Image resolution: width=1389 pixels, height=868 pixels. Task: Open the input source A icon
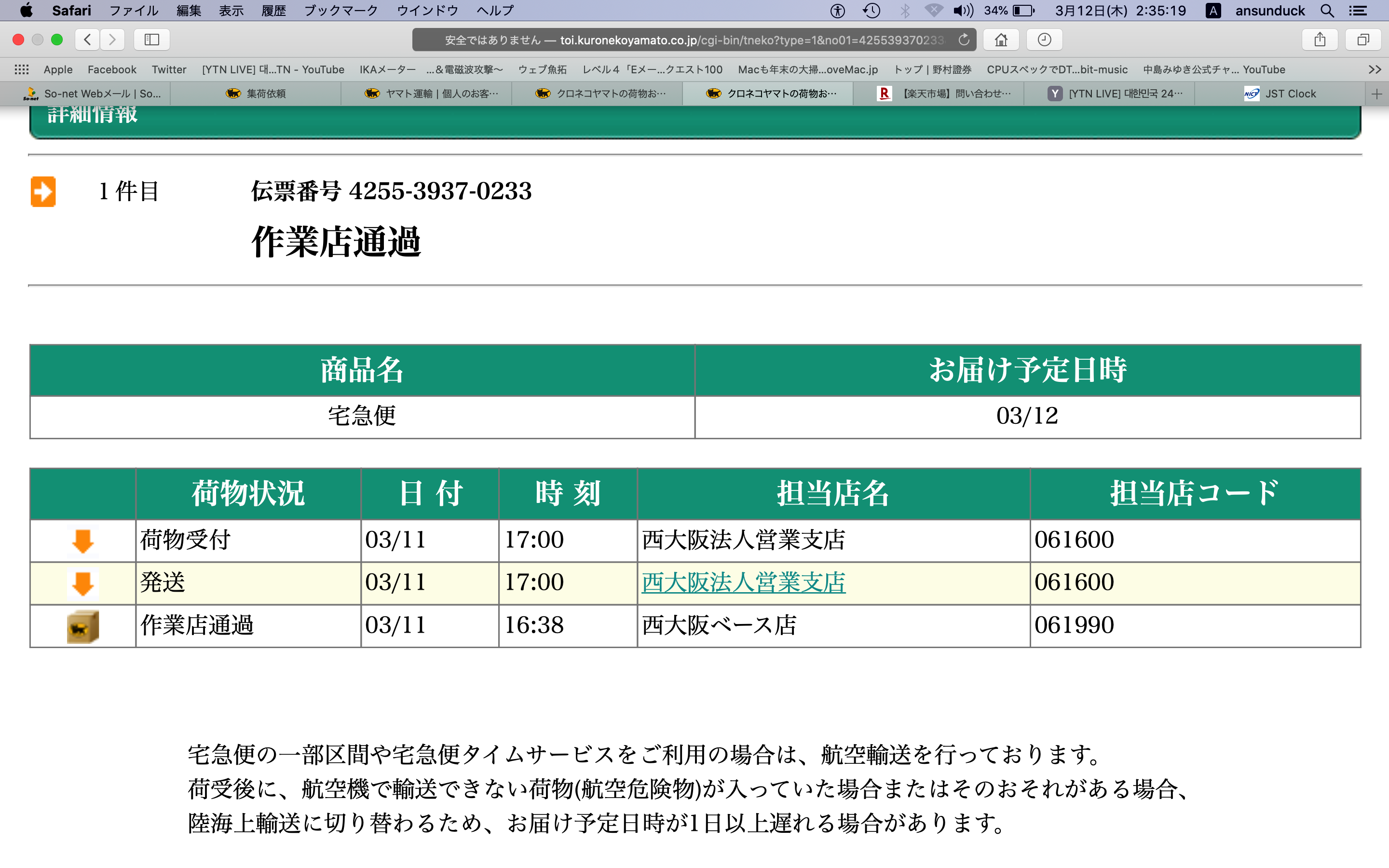tap(1213, 10)
